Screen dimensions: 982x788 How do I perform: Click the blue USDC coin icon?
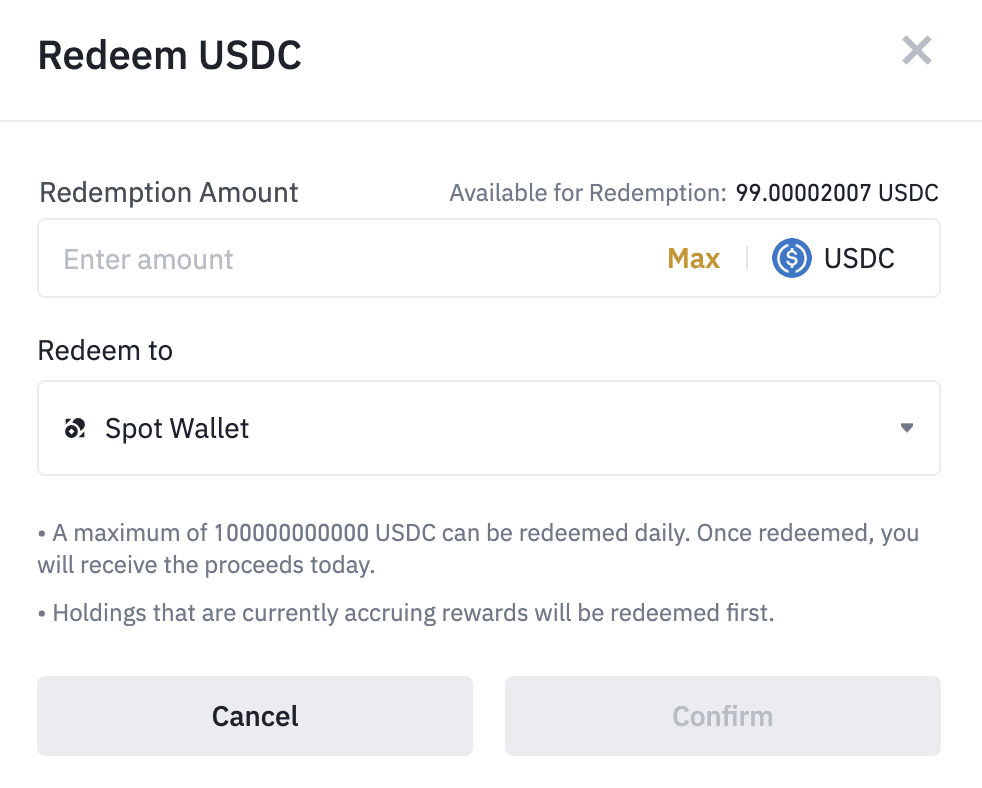[791, 259]
